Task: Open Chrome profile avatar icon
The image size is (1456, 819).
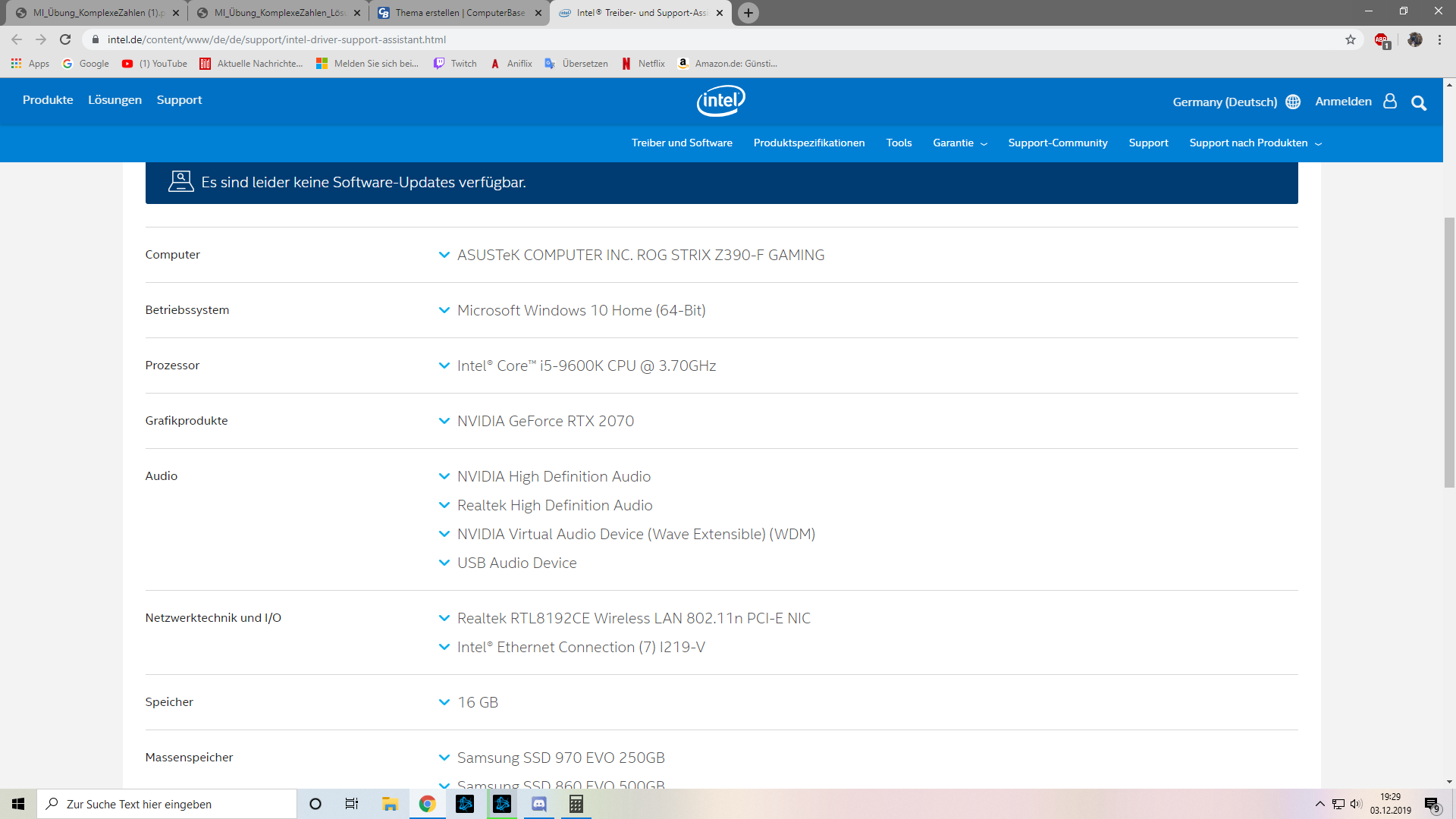Action: [1415, 39]
